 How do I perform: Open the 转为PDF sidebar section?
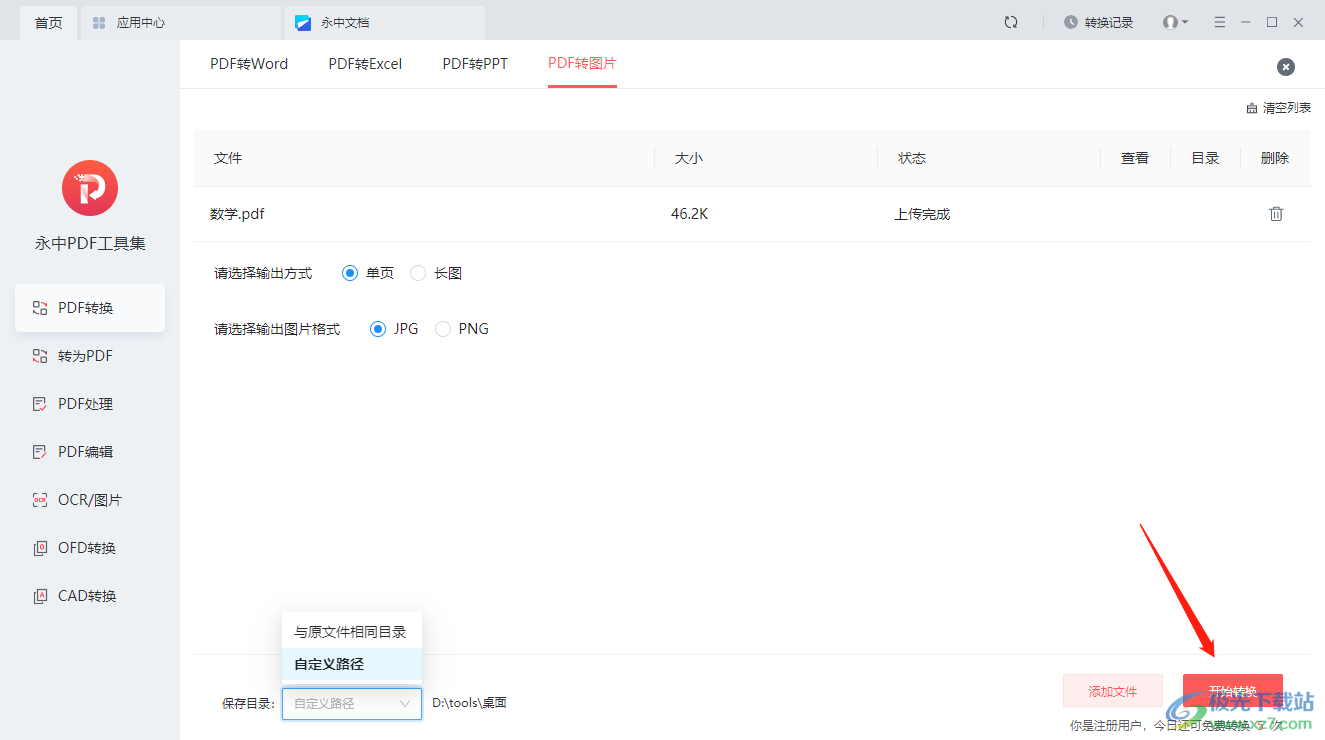click(x=89, y=356)
